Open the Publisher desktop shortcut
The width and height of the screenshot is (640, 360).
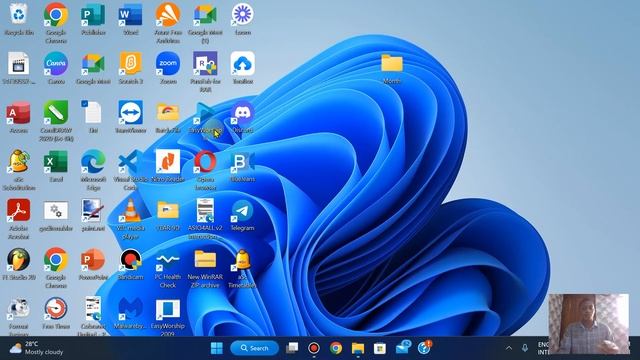[93, 20]
